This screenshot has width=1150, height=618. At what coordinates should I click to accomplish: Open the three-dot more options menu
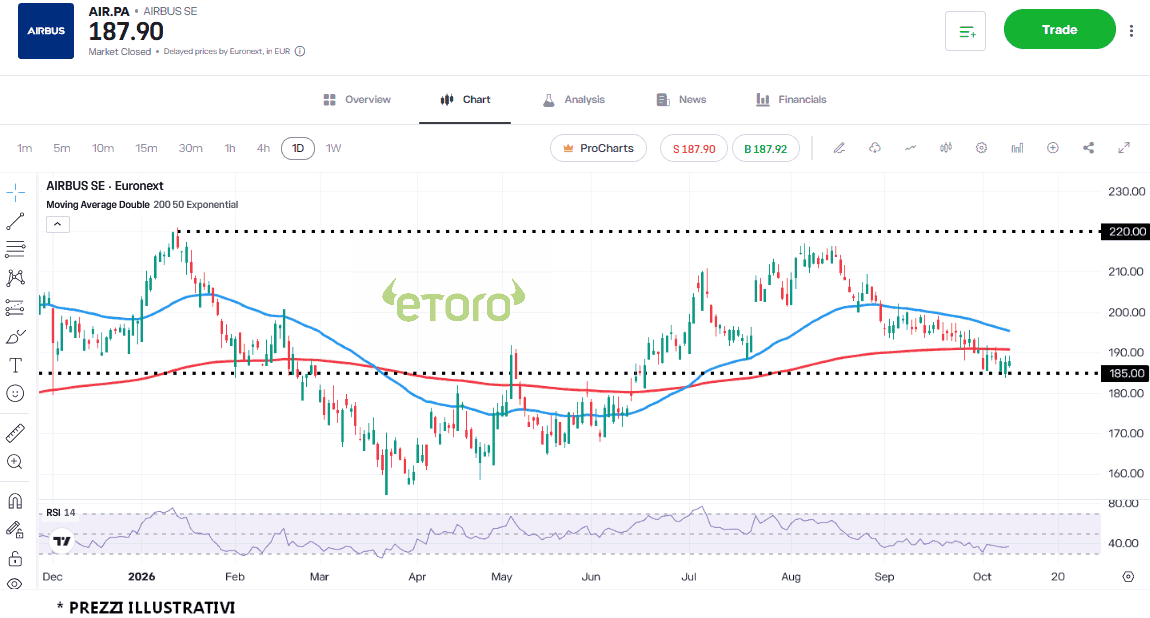coord(1131,30)
